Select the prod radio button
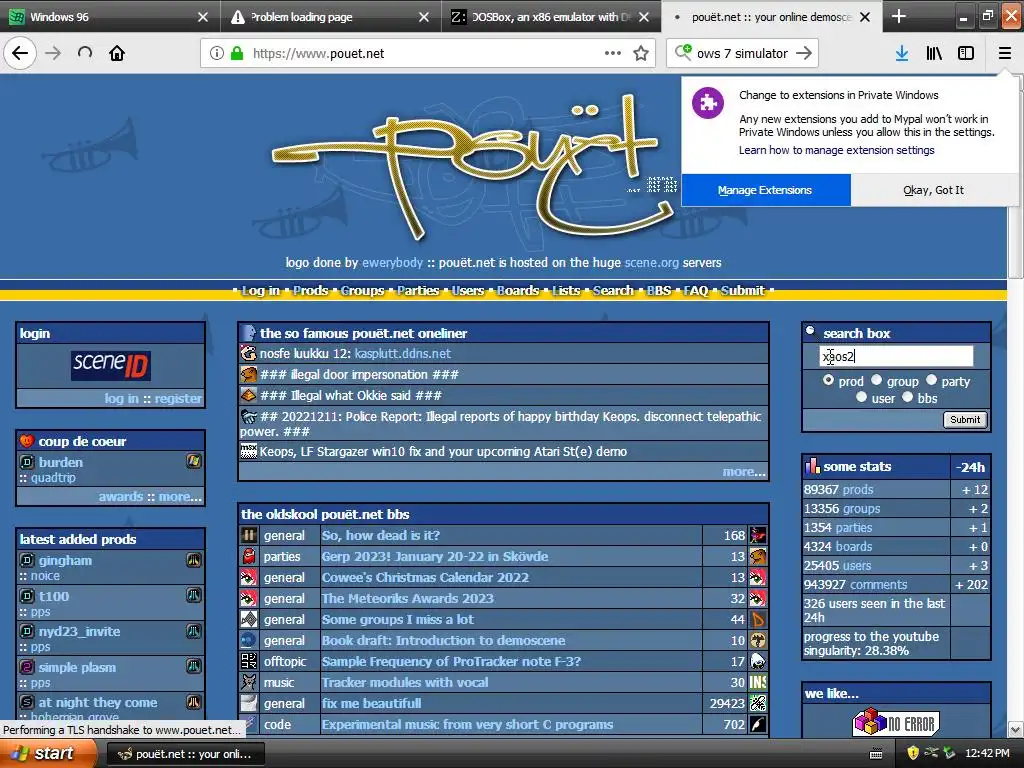The image size is (1024, 768). (828, 379)
